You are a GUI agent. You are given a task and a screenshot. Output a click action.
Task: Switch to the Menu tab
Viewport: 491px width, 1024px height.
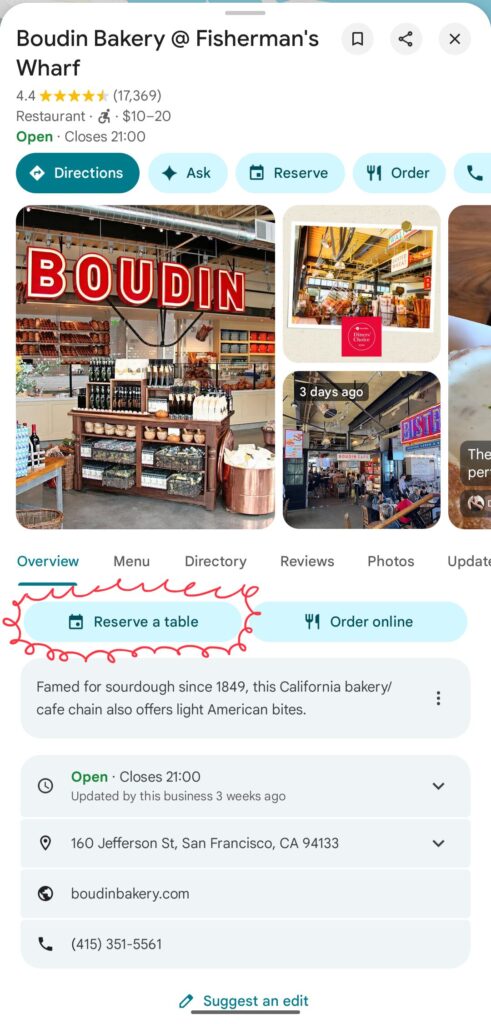tap(131, 561)
